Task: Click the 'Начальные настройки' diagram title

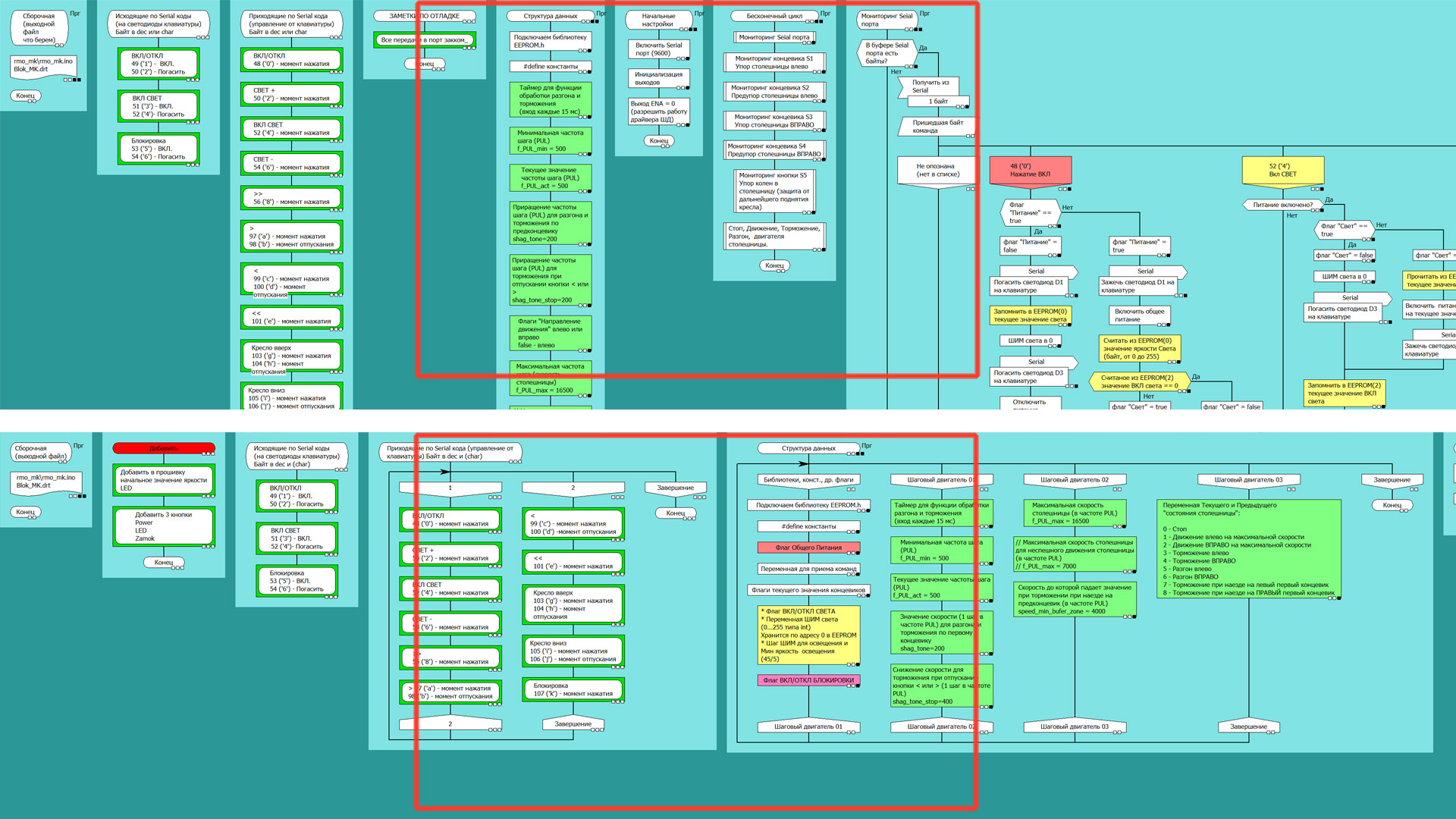Action: [x=657, y=20]
